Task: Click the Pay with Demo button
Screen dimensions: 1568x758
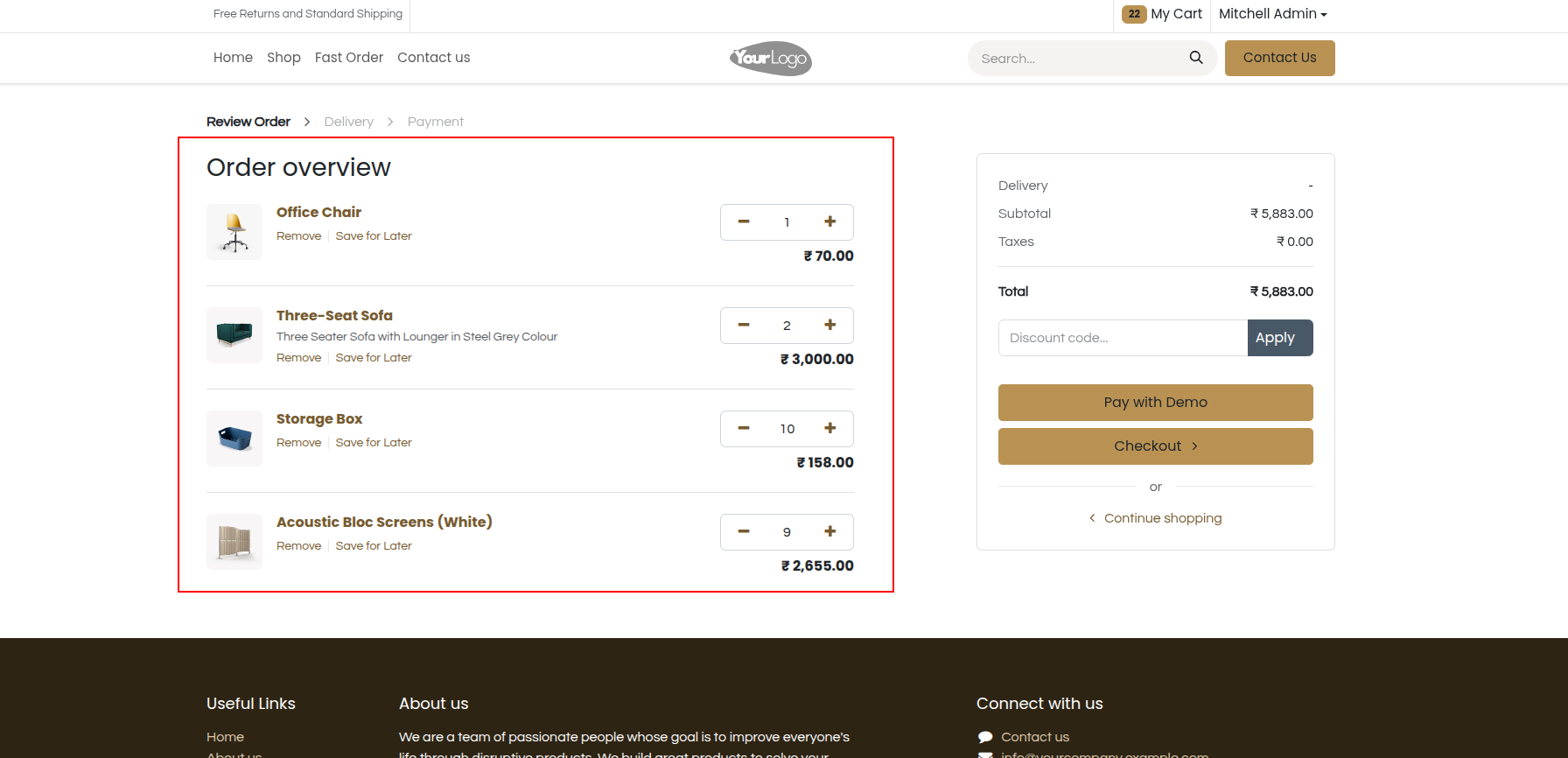Action: click(1155, 403)
